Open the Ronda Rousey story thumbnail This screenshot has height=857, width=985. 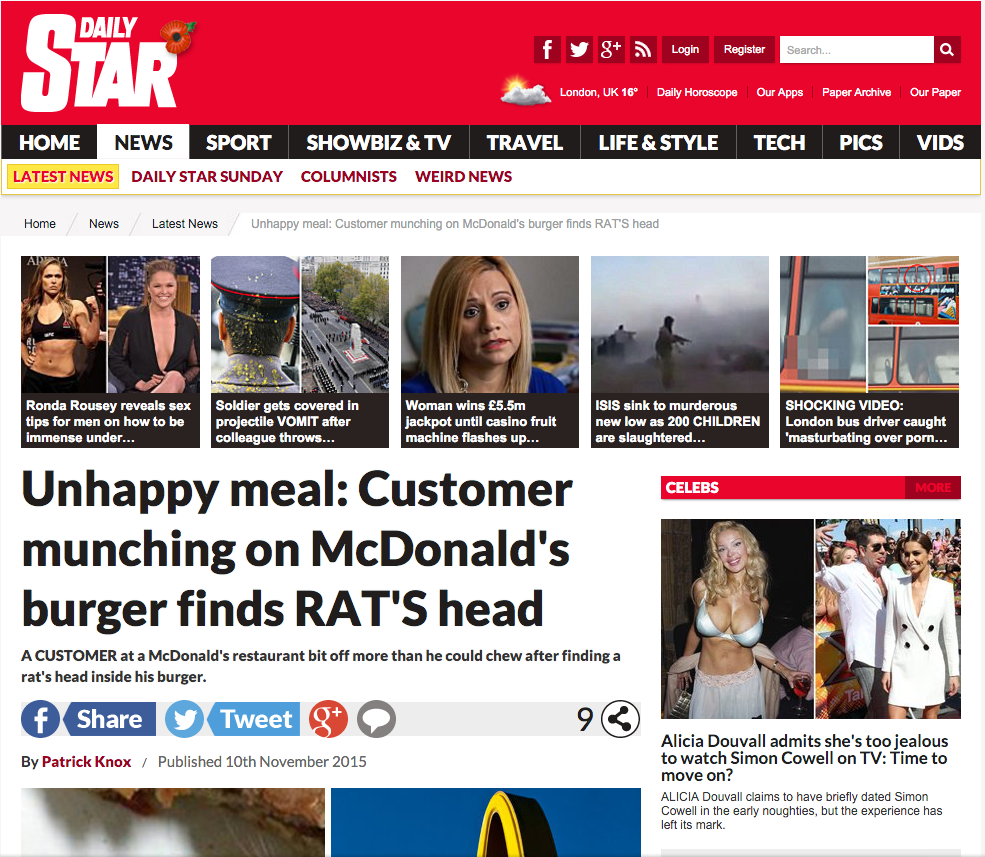[111, 352]
